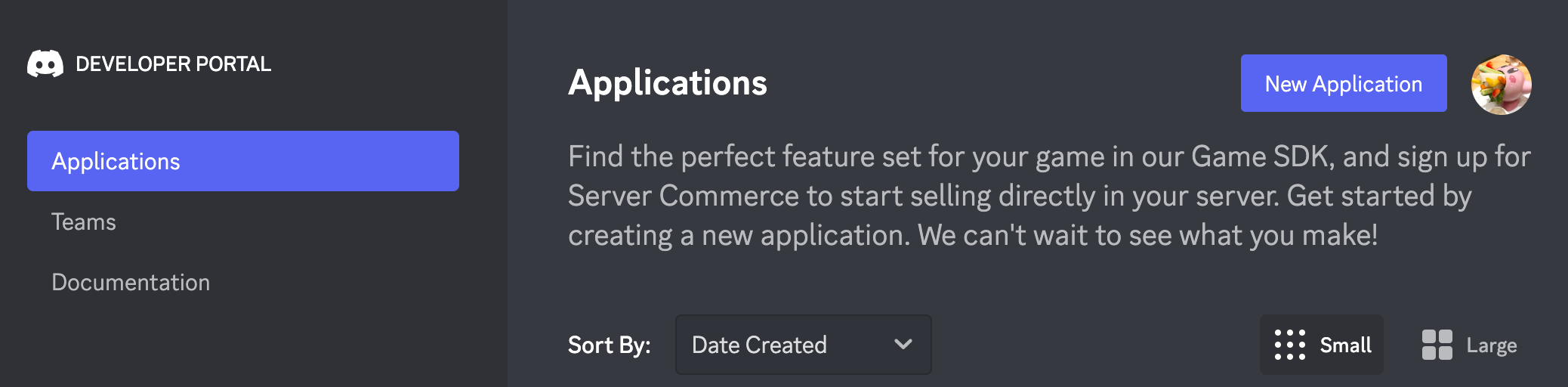Viewport: 1568px width, 387px height.
Task: Click the DEVELOPER PORTAL title text
Action: coord(173,64)
